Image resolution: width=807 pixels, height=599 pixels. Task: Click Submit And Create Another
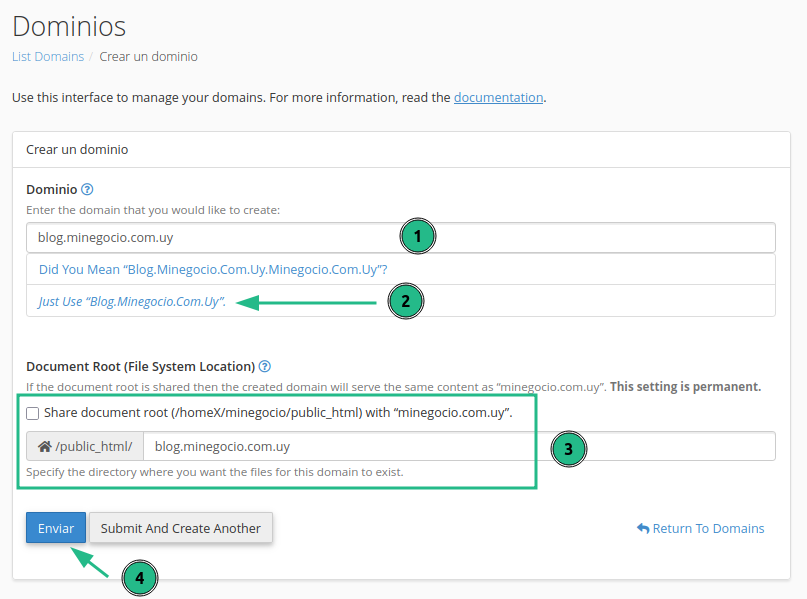pos(181,528)
